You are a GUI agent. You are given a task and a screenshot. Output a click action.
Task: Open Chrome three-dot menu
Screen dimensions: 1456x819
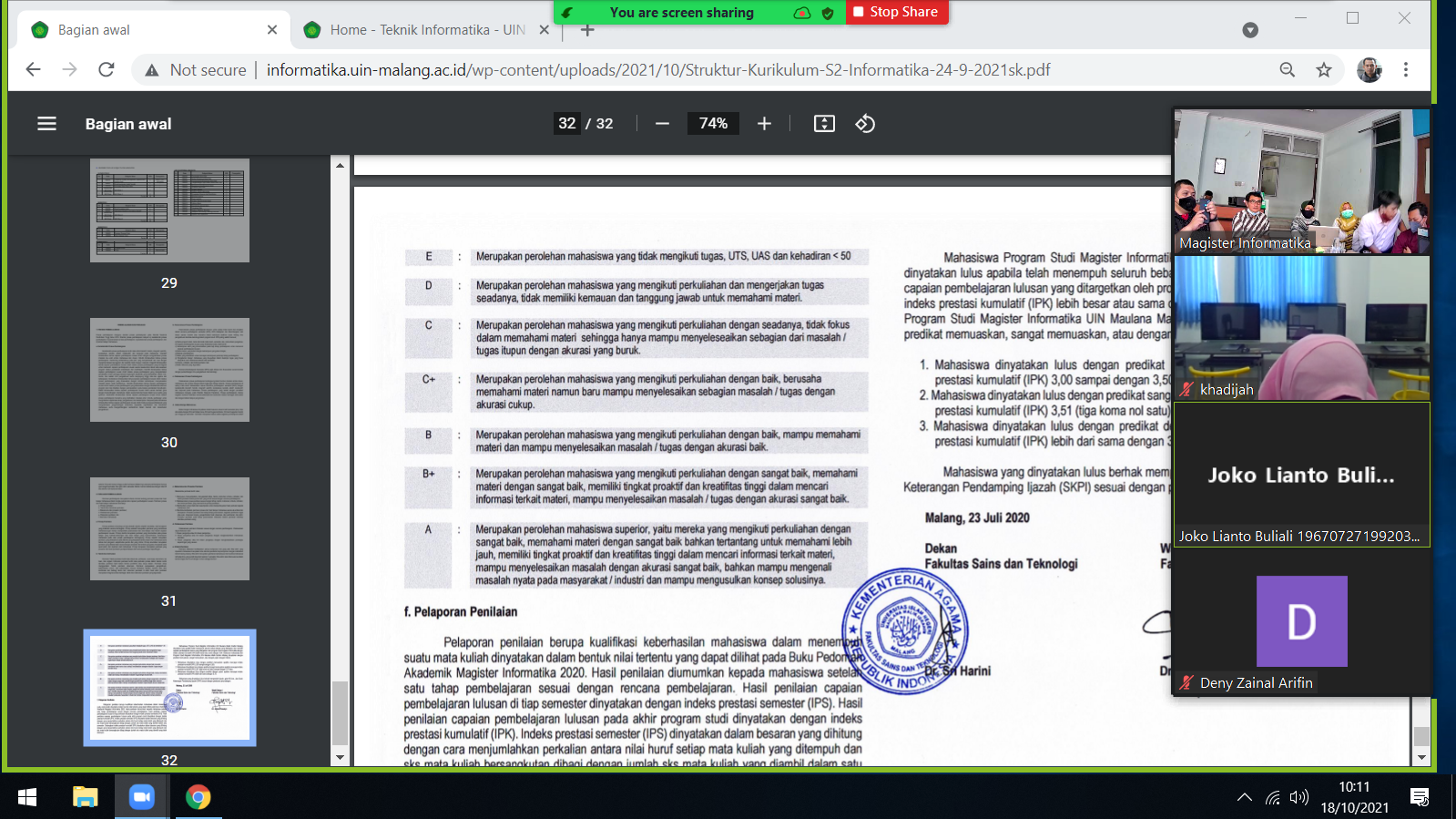(x=1405, y=70)
